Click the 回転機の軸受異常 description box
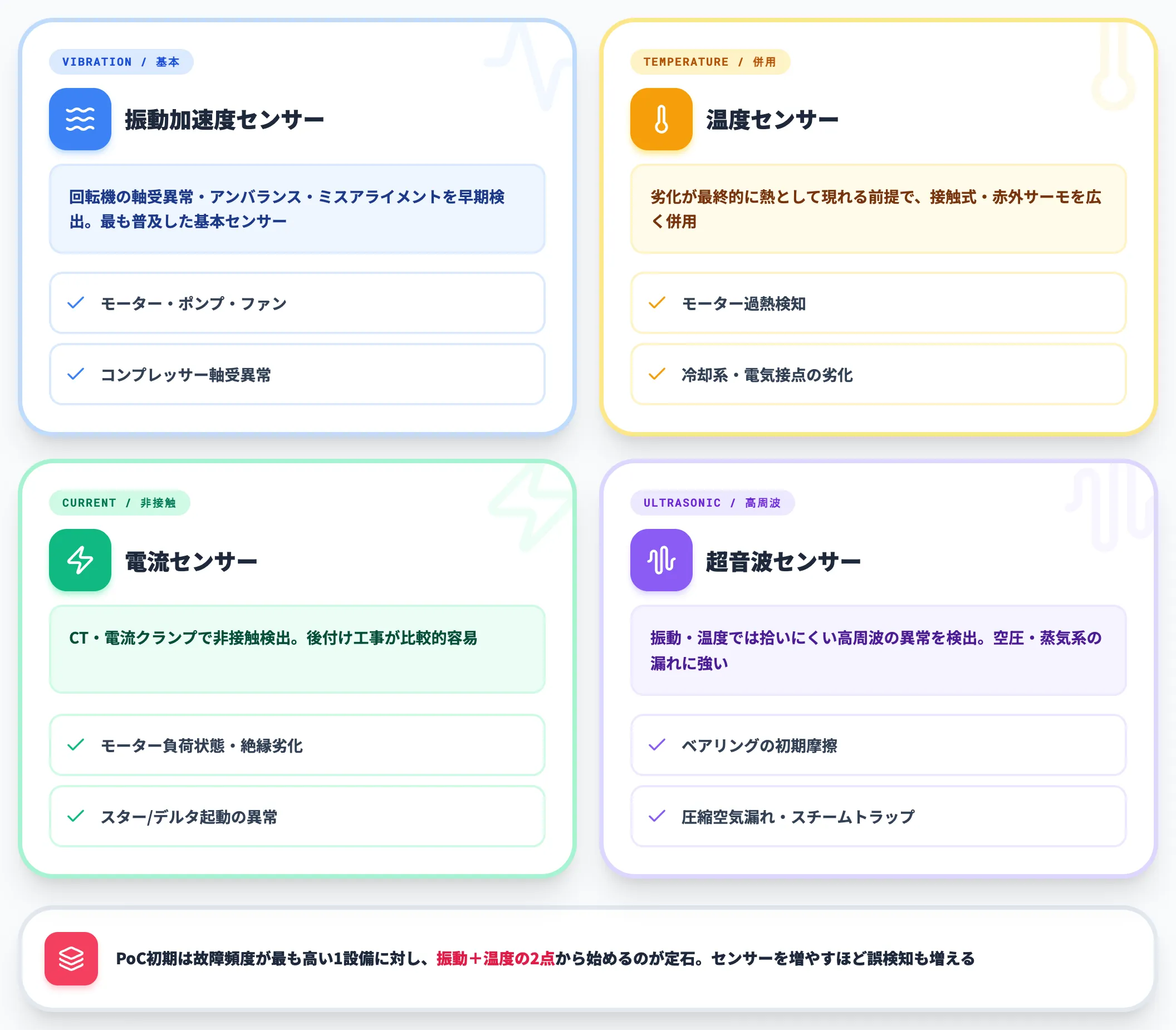This screenshot has height=1030, width=1176. [297, 209]
